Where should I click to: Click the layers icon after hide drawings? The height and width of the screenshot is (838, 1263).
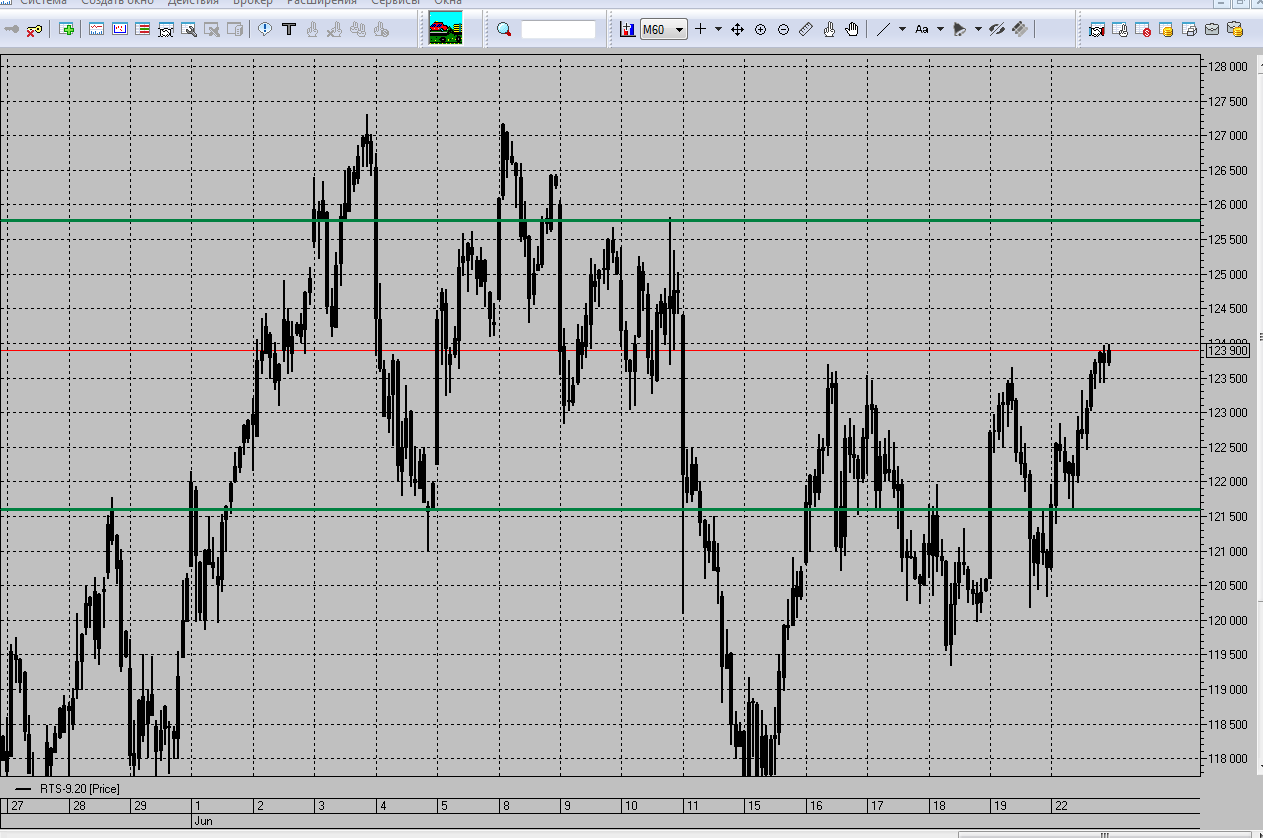1020,30
